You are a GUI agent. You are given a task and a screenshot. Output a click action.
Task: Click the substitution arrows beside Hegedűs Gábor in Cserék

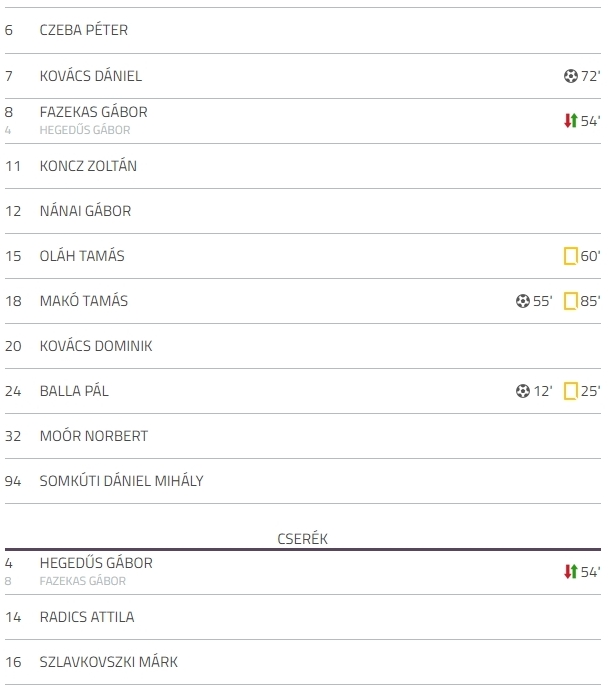571,572
